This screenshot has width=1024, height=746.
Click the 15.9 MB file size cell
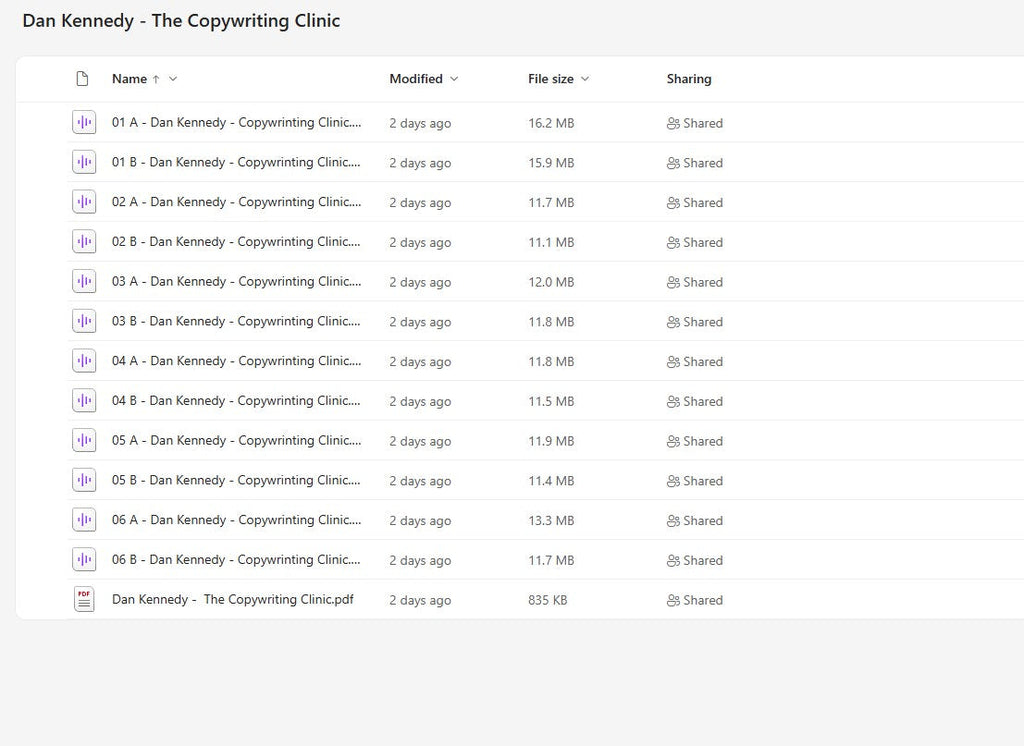551,163
